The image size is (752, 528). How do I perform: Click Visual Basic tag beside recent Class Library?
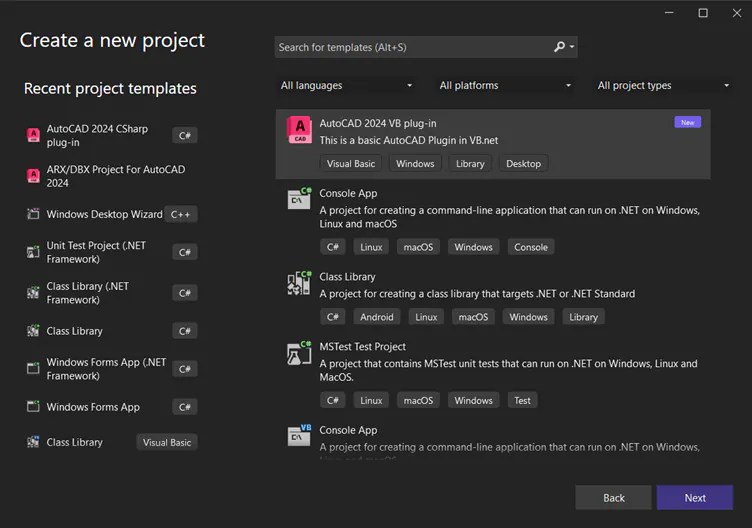click(x=167, y=442)
